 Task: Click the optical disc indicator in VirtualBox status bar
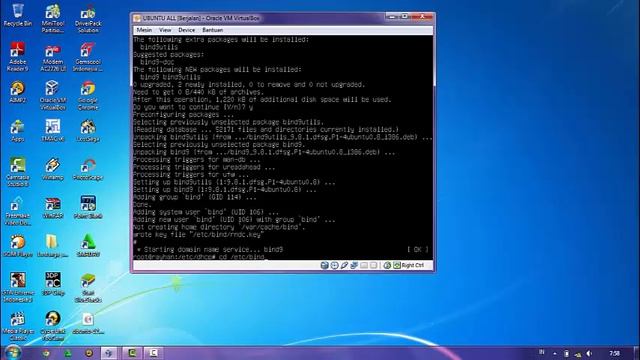pyautogui.click(x=334, y=265)
